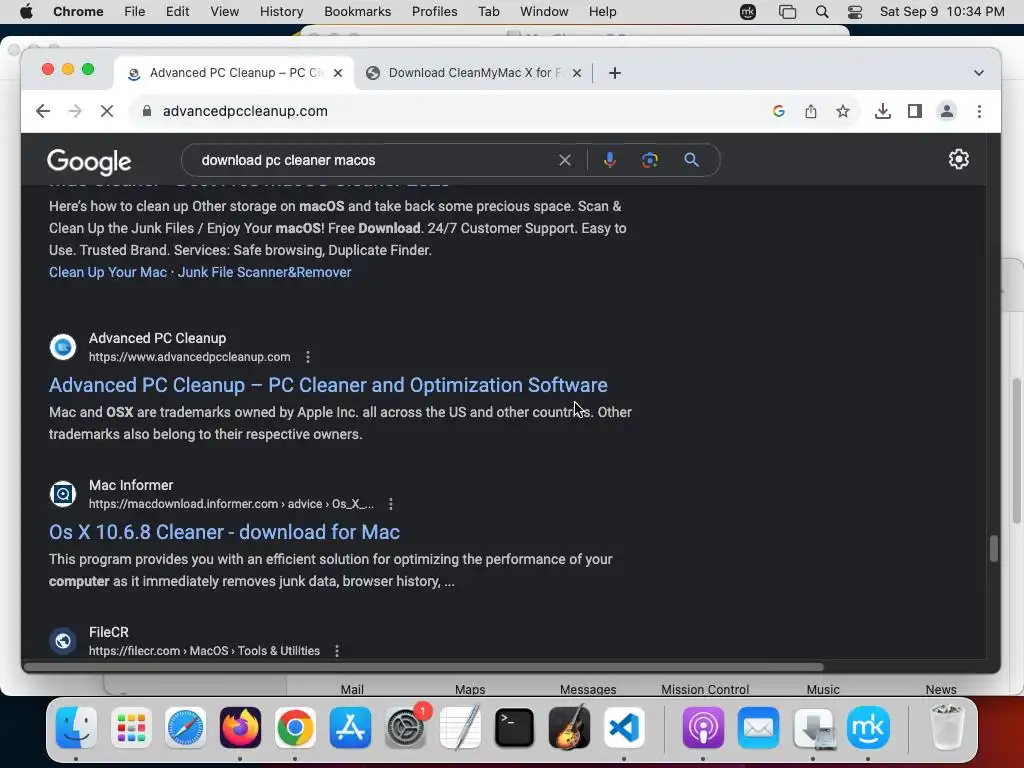Screen dimensions: 1024x768
Task: Close the Advanced PC Cleanup tab
Action: point(338,73)
